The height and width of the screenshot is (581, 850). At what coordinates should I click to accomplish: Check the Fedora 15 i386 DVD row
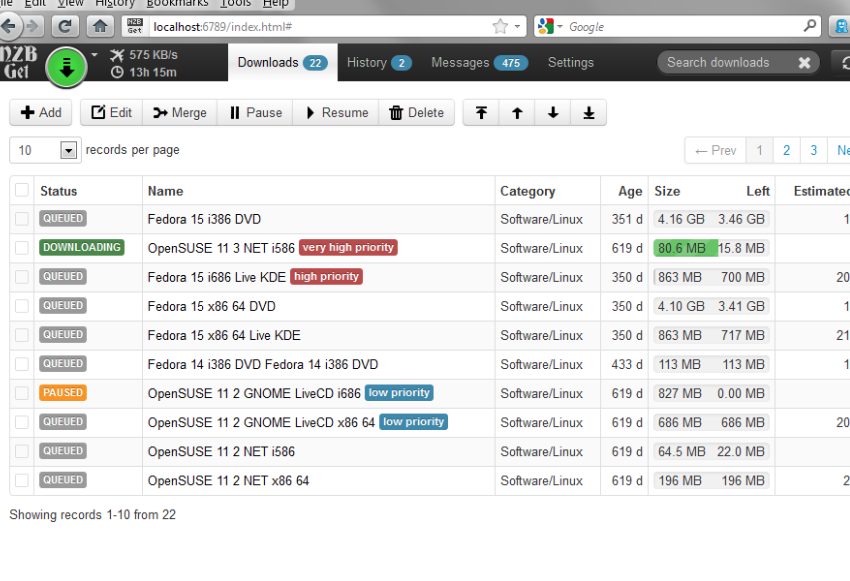pyautogui.click(x=22, y=219)
